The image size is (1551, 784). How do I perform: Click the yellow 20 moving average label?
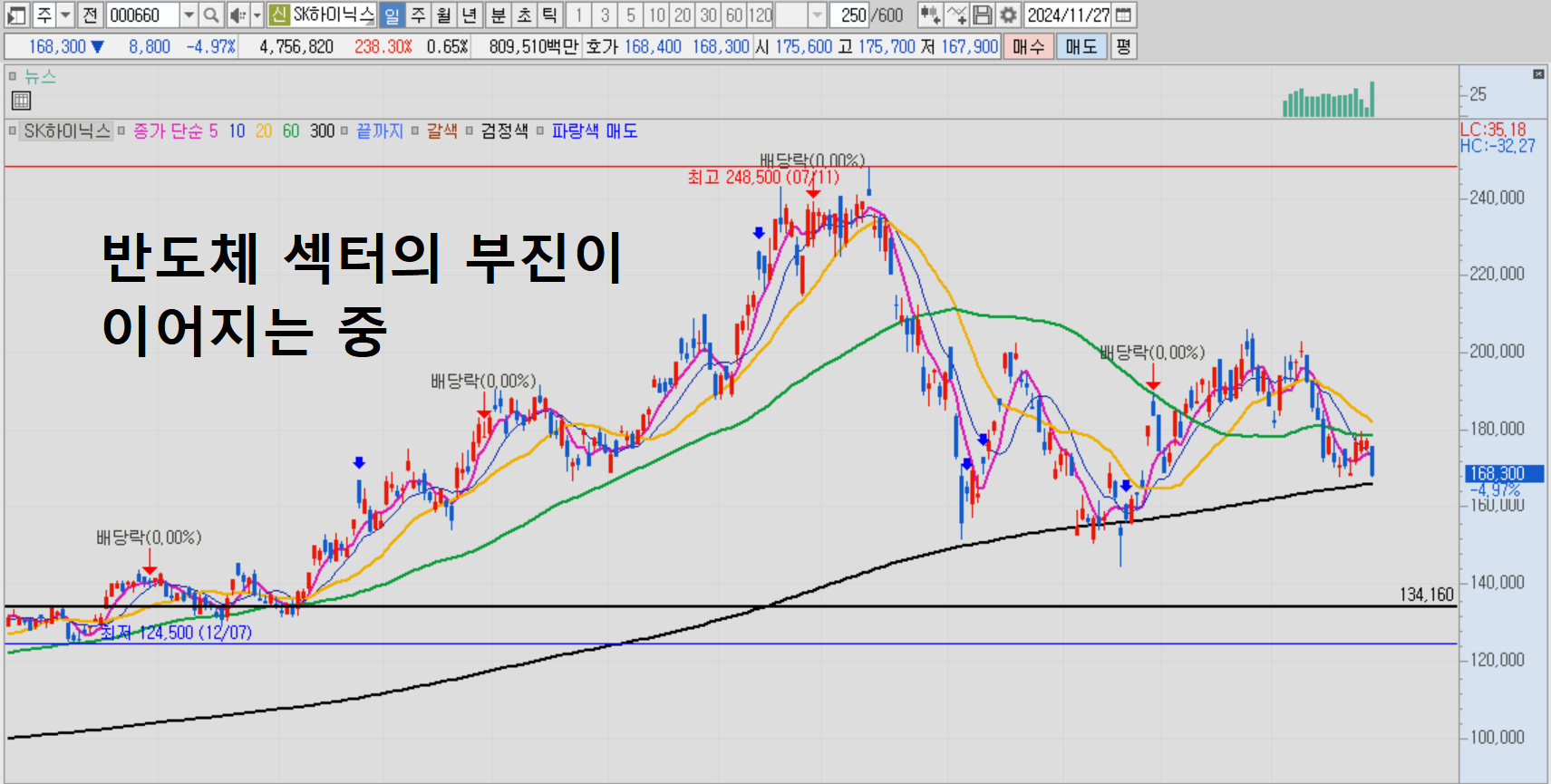[264, 131]
